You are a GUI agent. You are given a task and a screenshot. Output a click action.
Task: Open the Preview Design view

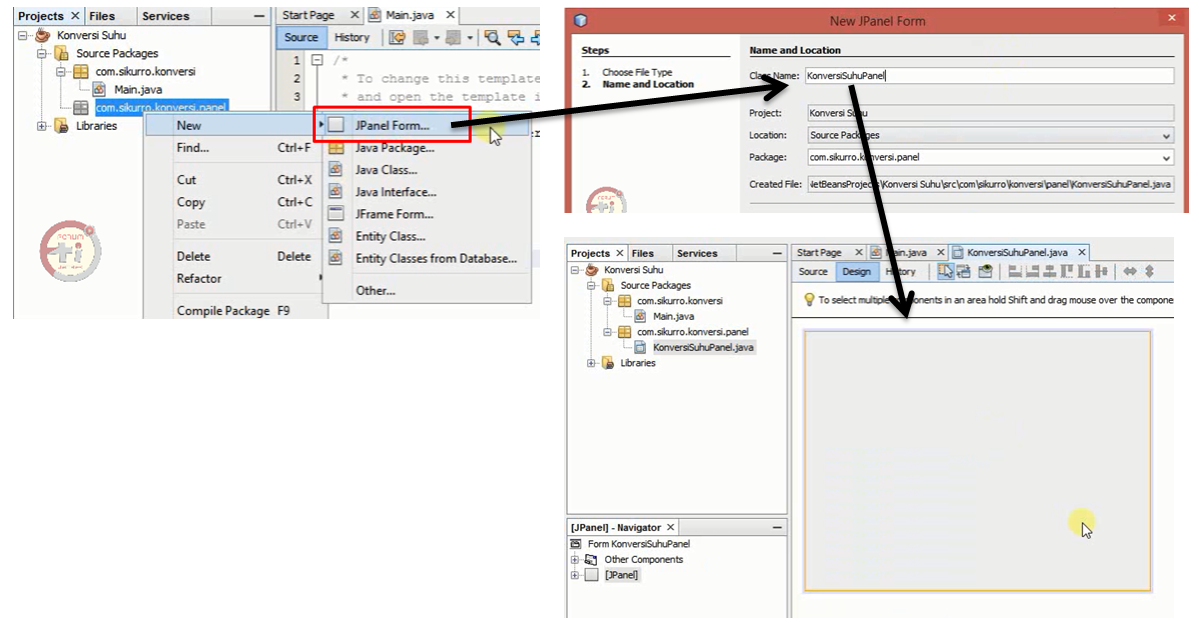(x=986, y=271)
